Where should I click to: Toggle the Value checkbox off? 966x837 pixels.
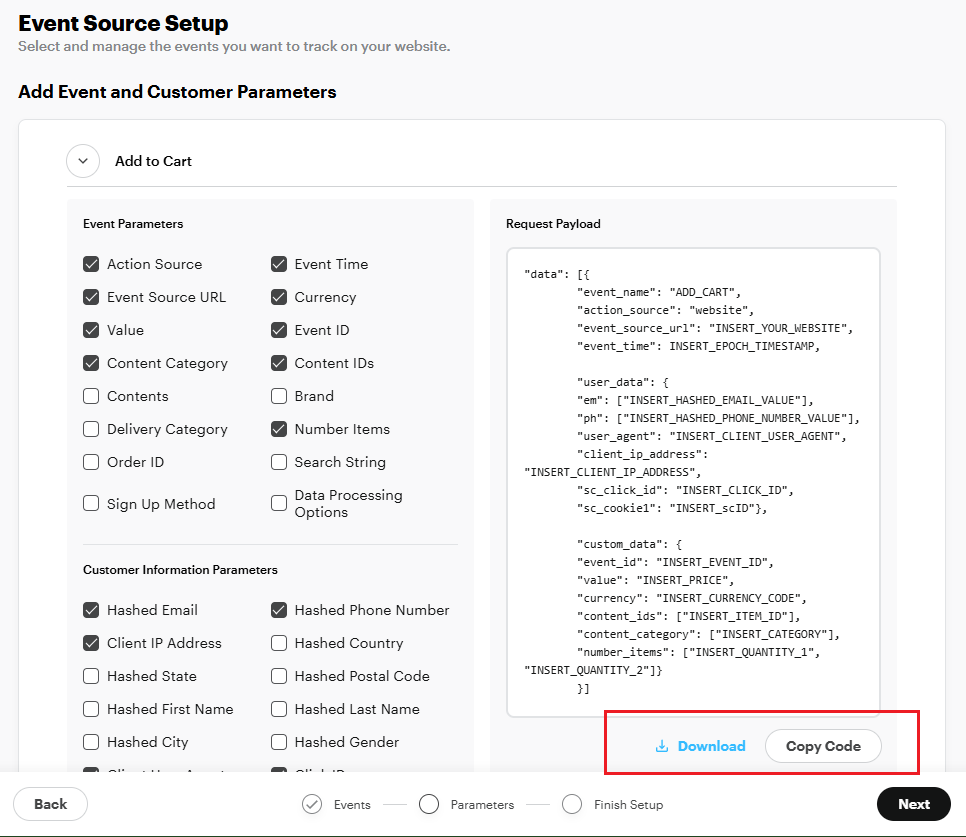coord(91,330)
